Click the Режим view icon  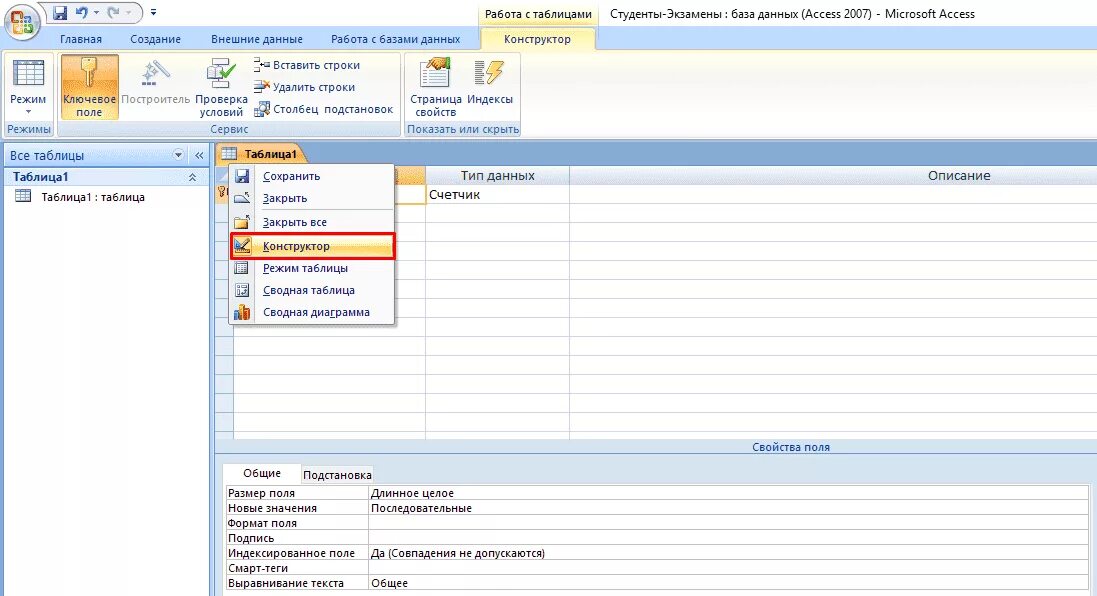[28, 73]
